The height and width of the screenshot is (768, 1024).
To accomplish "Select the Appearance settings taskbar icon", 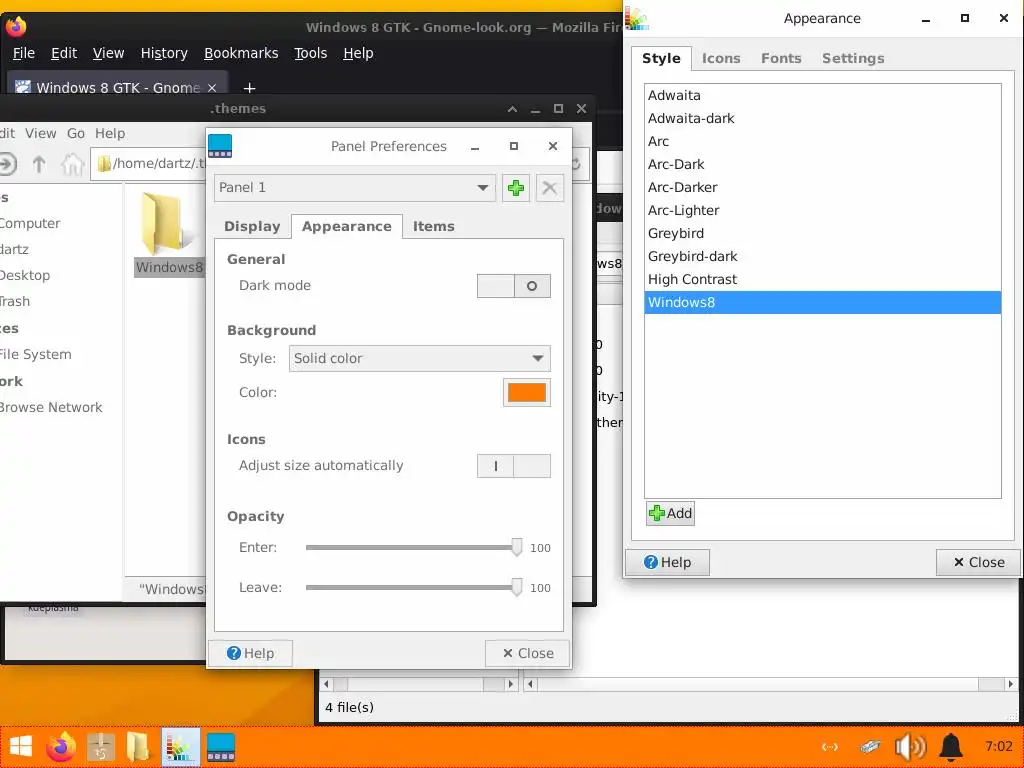I will [x=180, y=747].
